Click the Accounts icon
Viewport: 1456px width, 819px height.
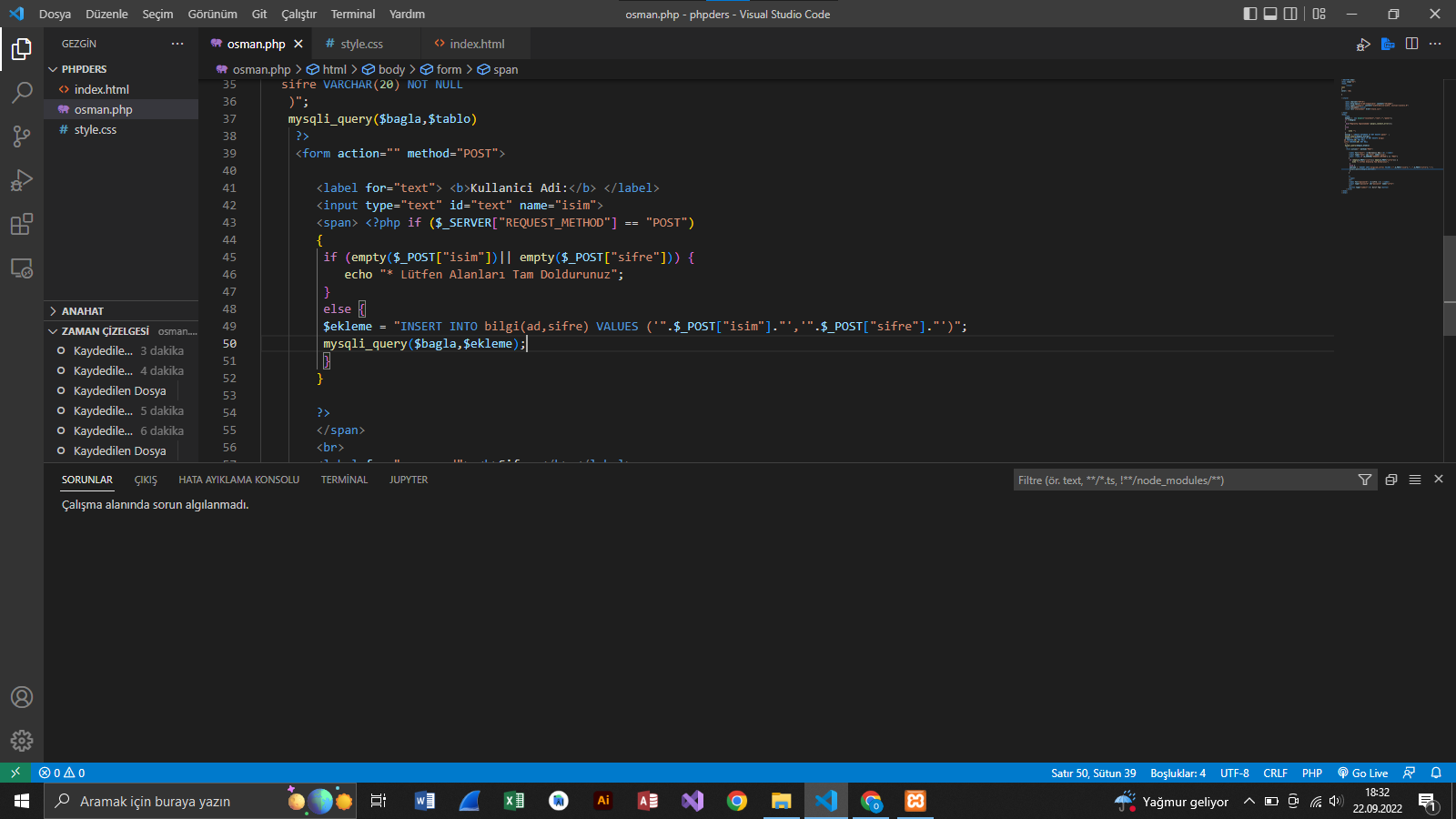click(22, 697)
